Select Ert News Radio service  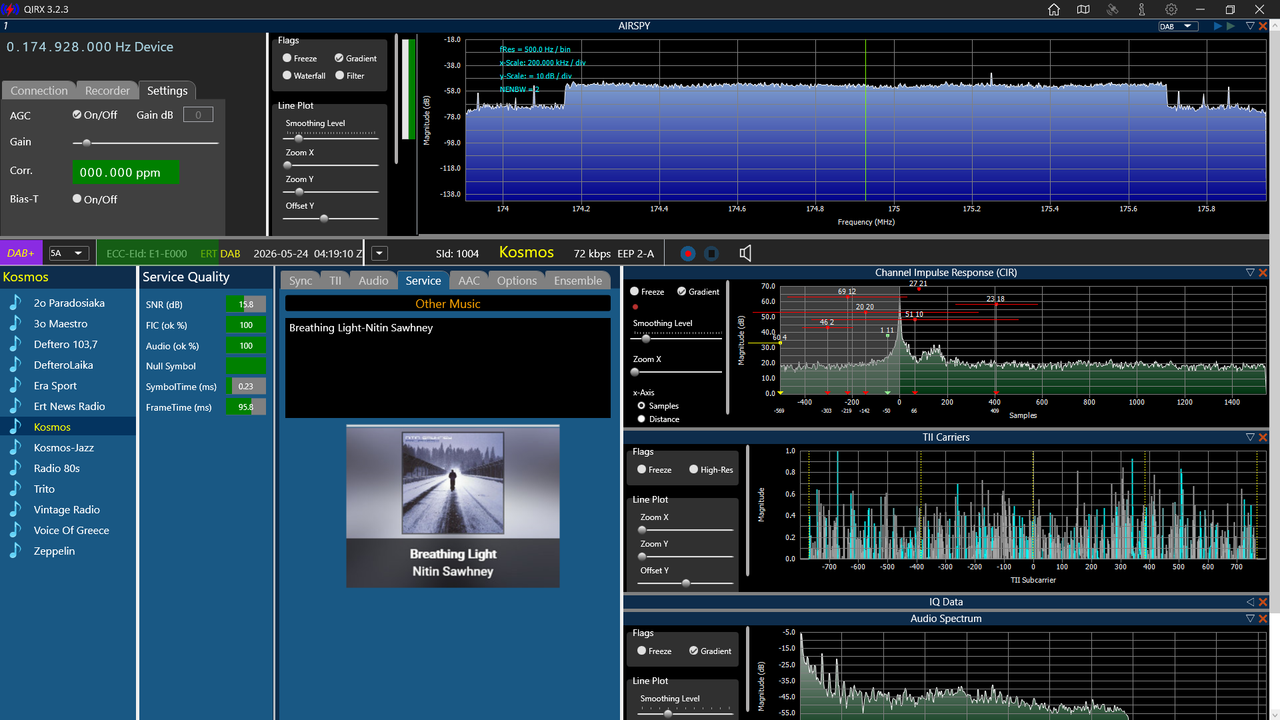(68, 406)
